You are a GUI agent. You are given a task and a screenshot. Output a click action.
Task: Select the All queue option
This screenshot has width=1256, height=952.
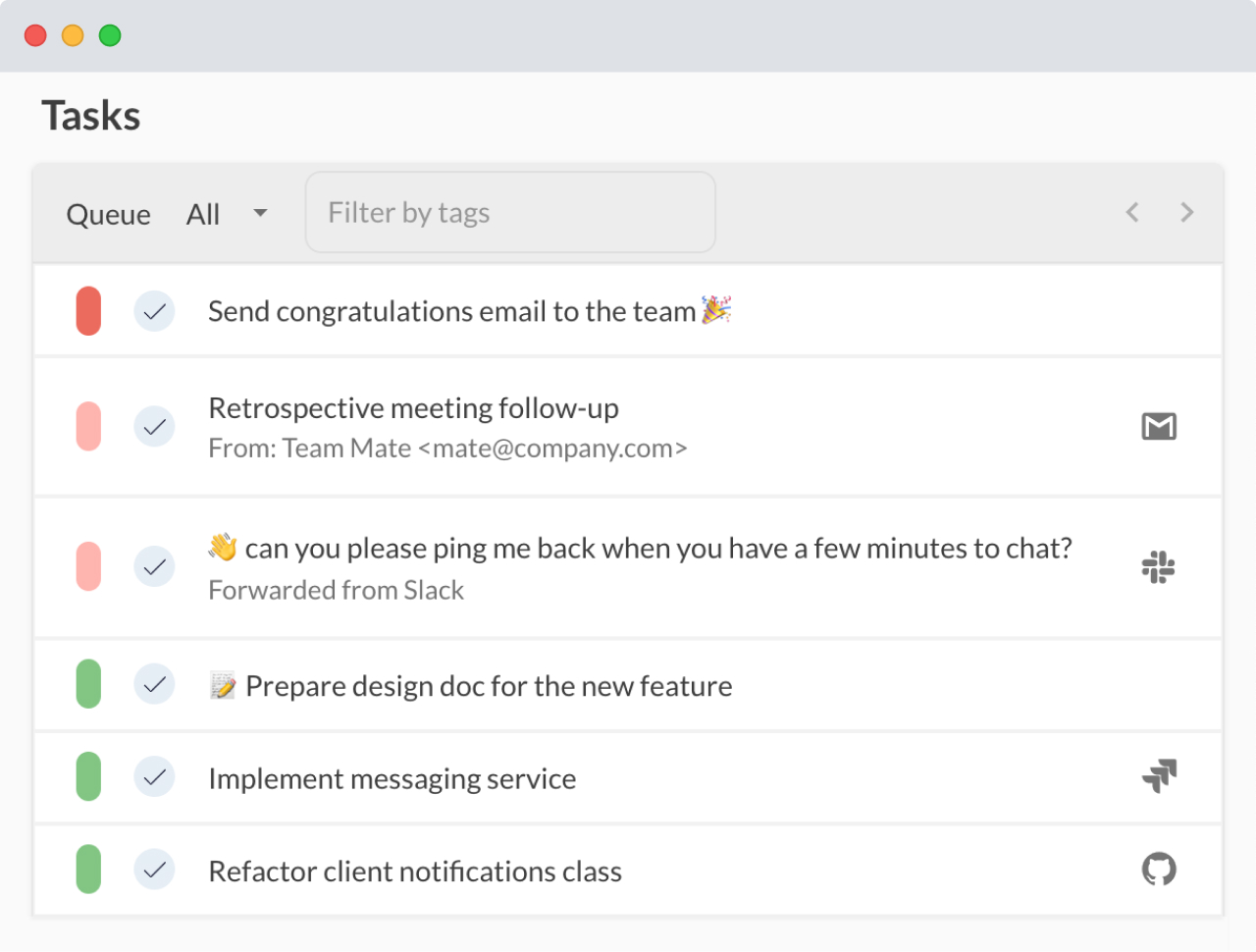point(203,214)
